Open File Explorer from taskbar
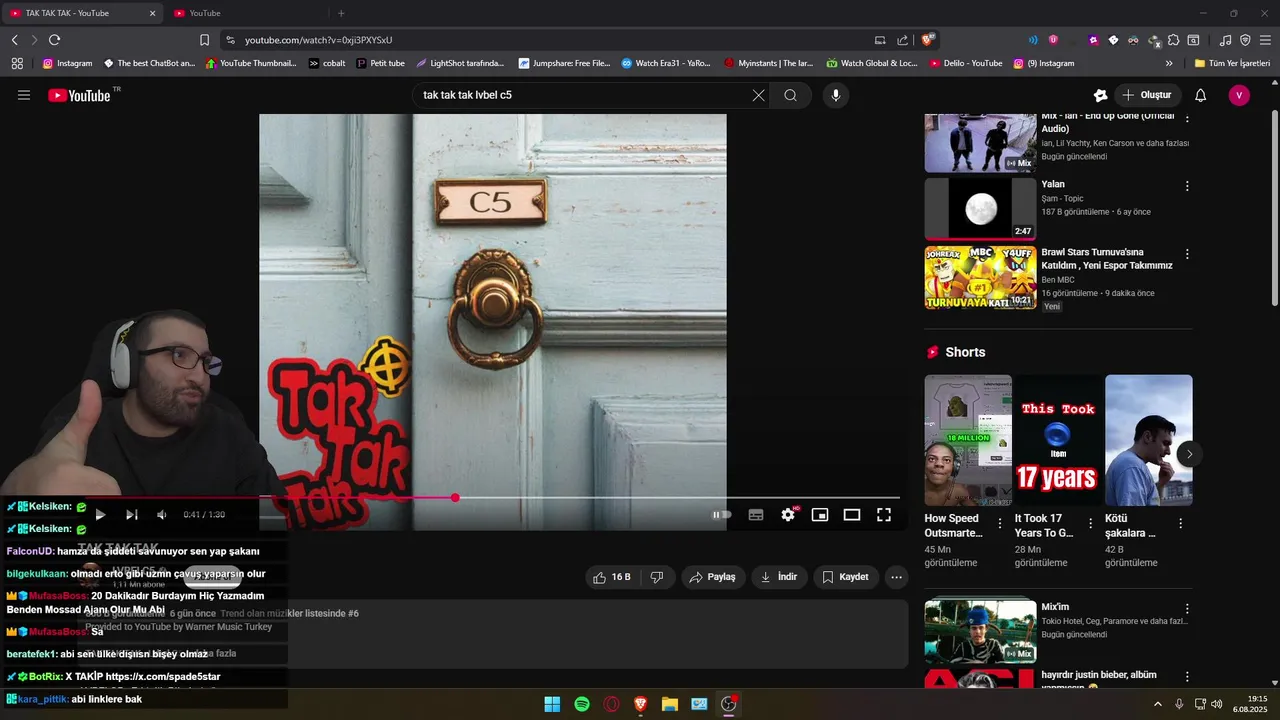This screenshot has width=1280, height=720. tap(670, 704)
